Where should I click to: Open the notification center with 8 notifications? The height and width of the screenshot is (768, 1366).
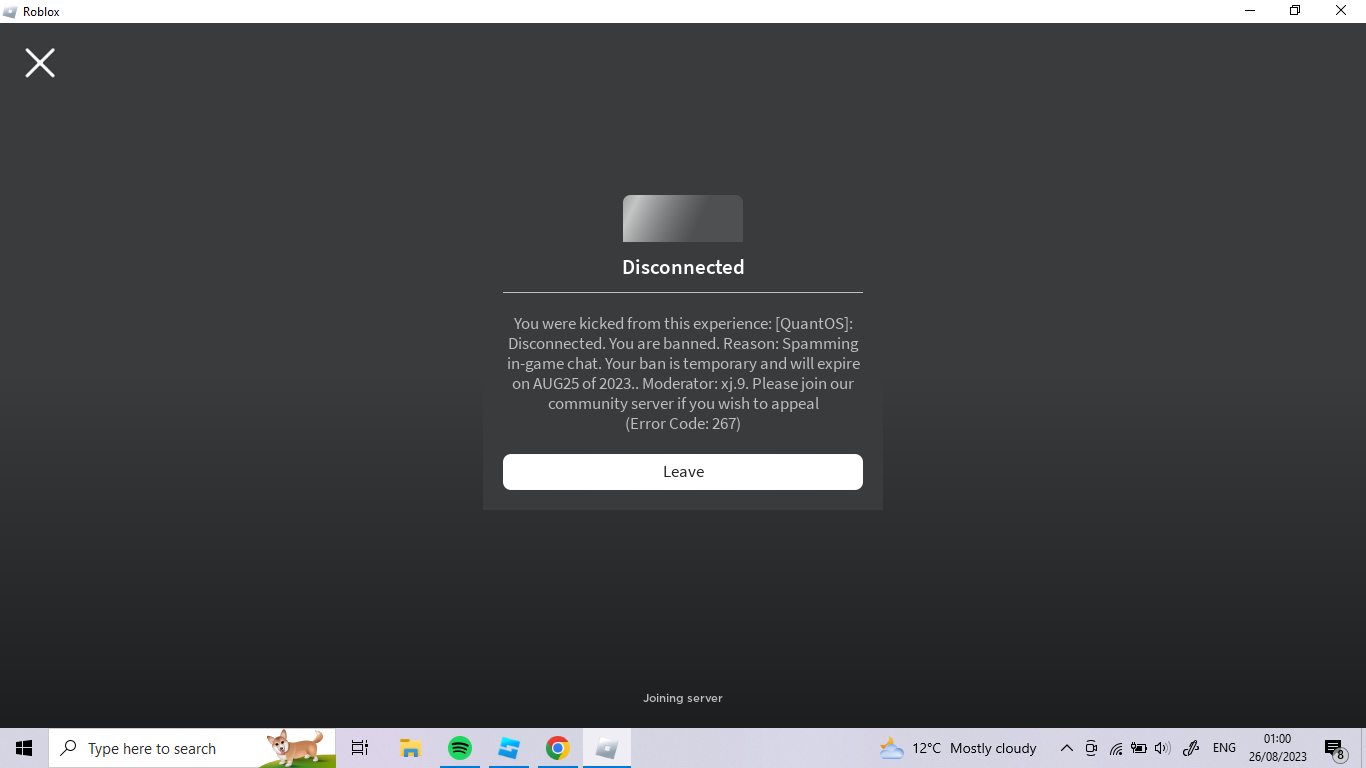point(1334,748)
